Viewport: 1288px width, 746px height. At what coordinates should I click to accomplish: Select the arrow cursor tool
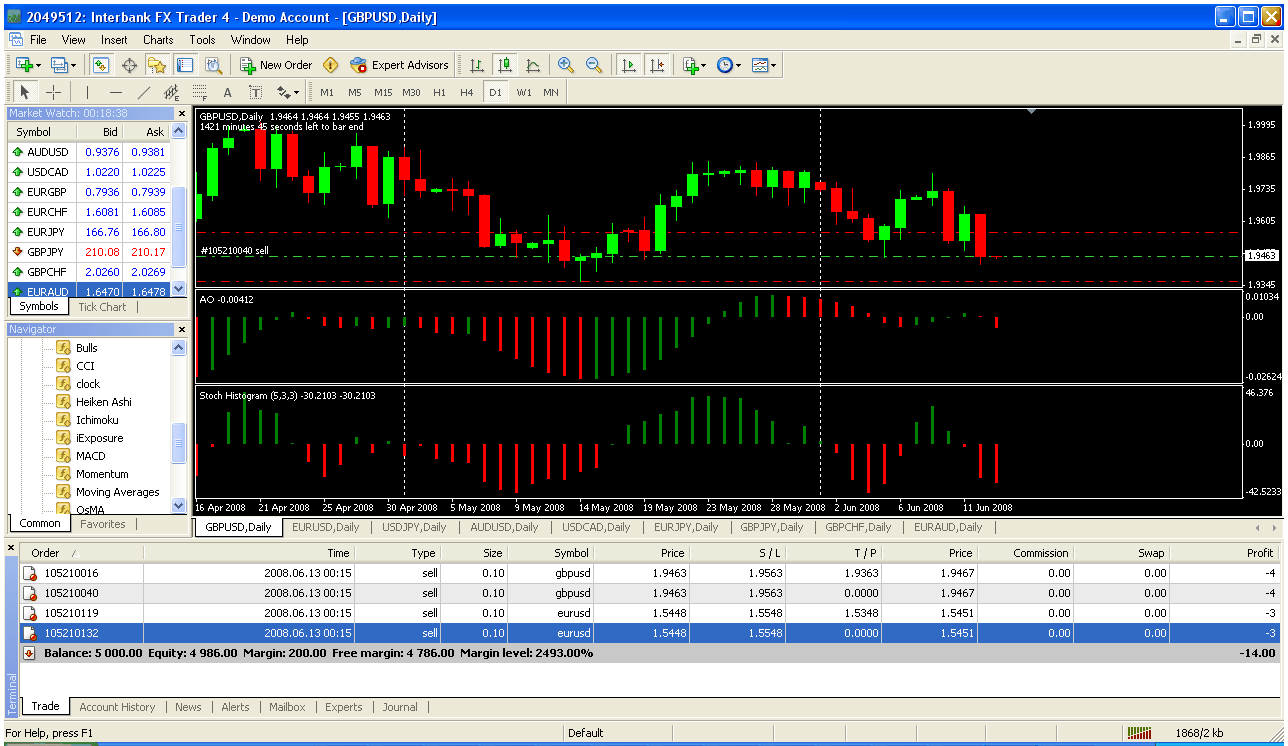click(25, 92)
